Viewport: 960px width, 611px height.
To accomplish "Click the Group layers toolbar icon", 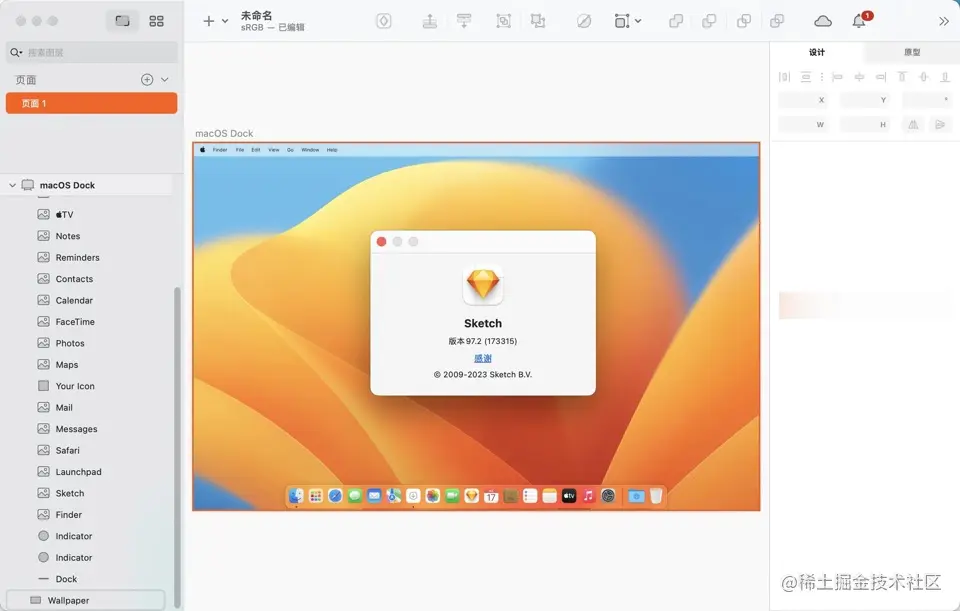I will (503, 21).
